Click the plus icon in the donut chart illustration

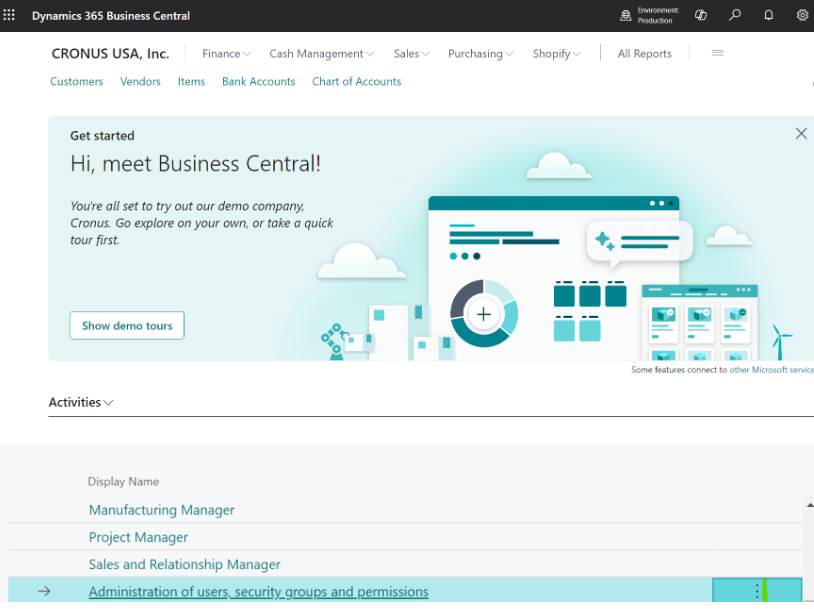(x=484, y=314)
